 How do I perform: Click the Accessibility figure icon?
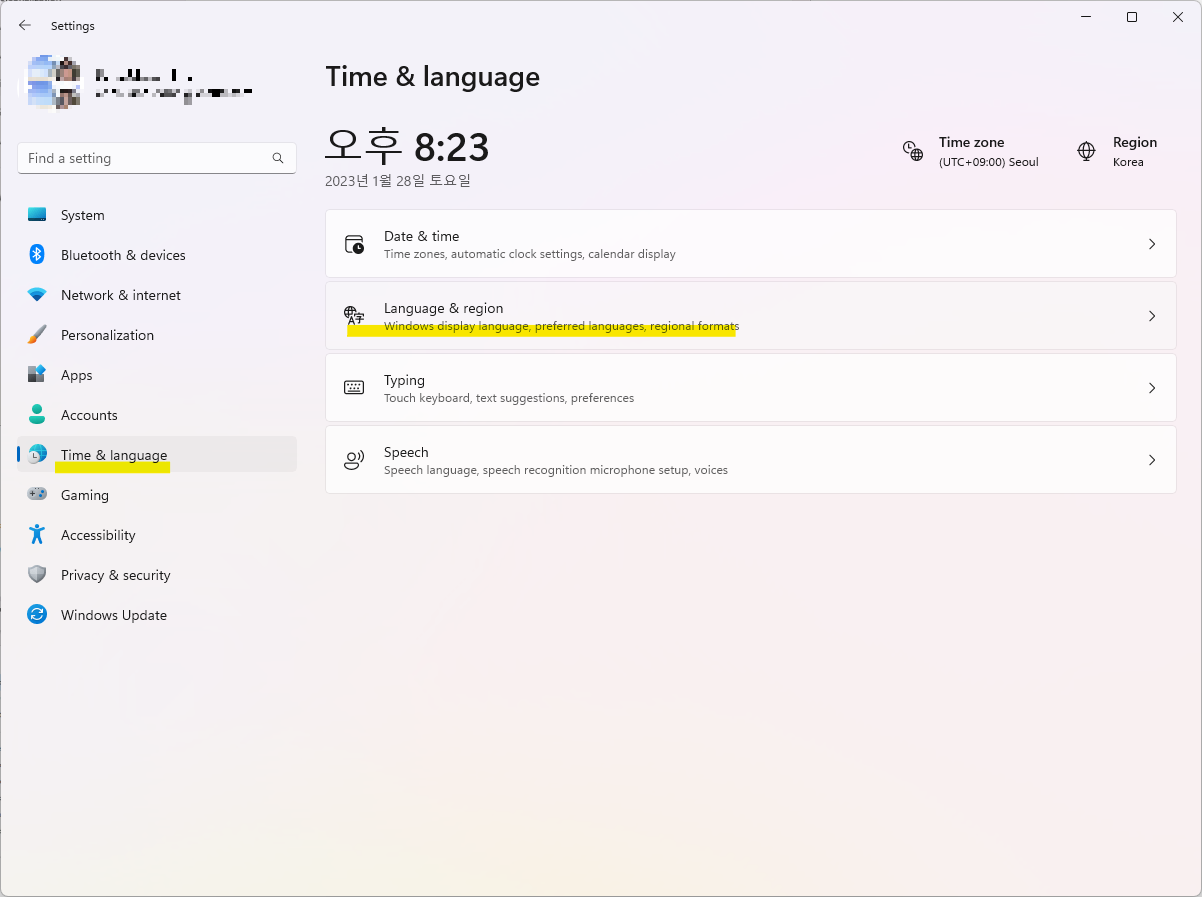[37, 535]
